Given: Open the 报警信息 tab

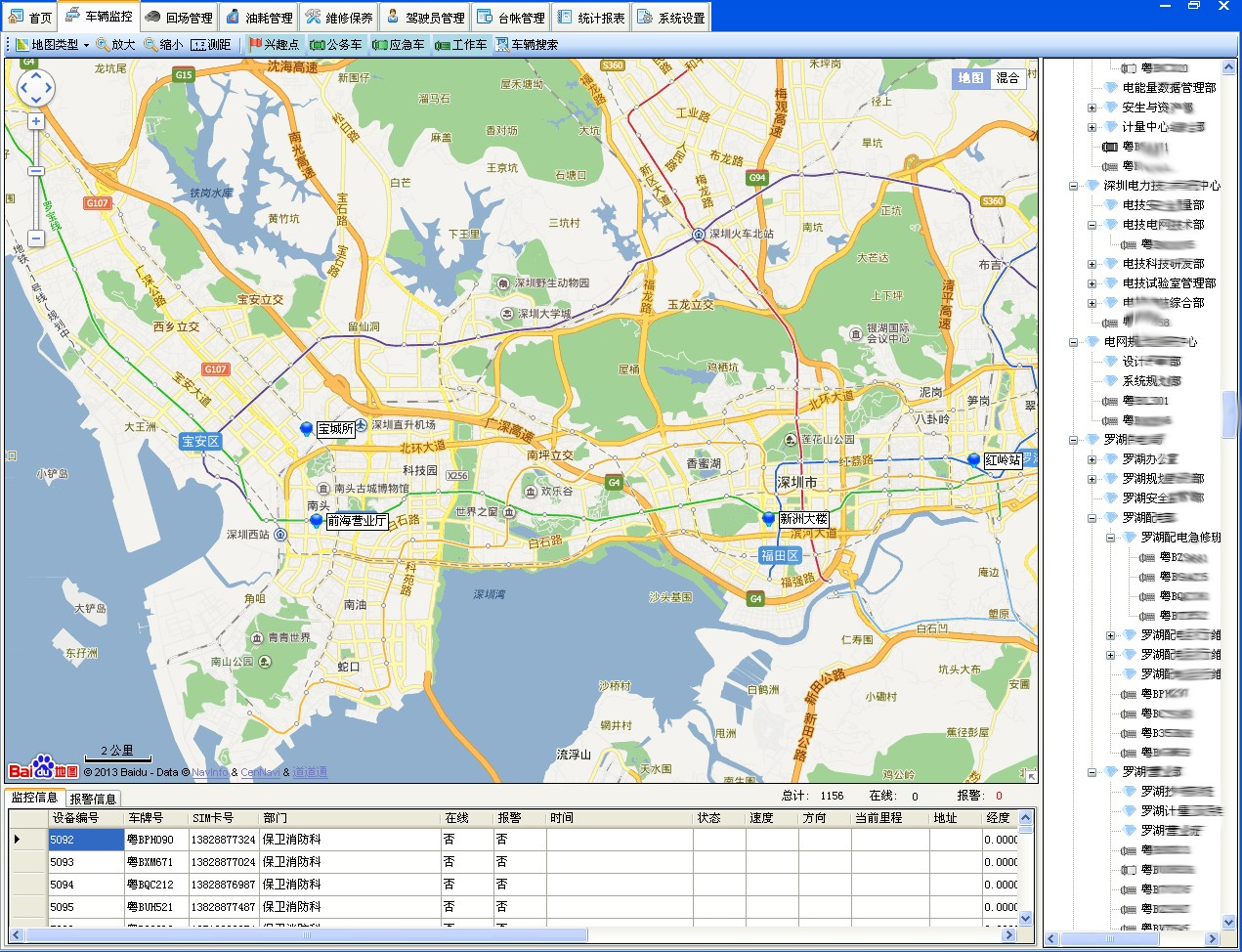Looking at the screenshot, I should 93,799.
